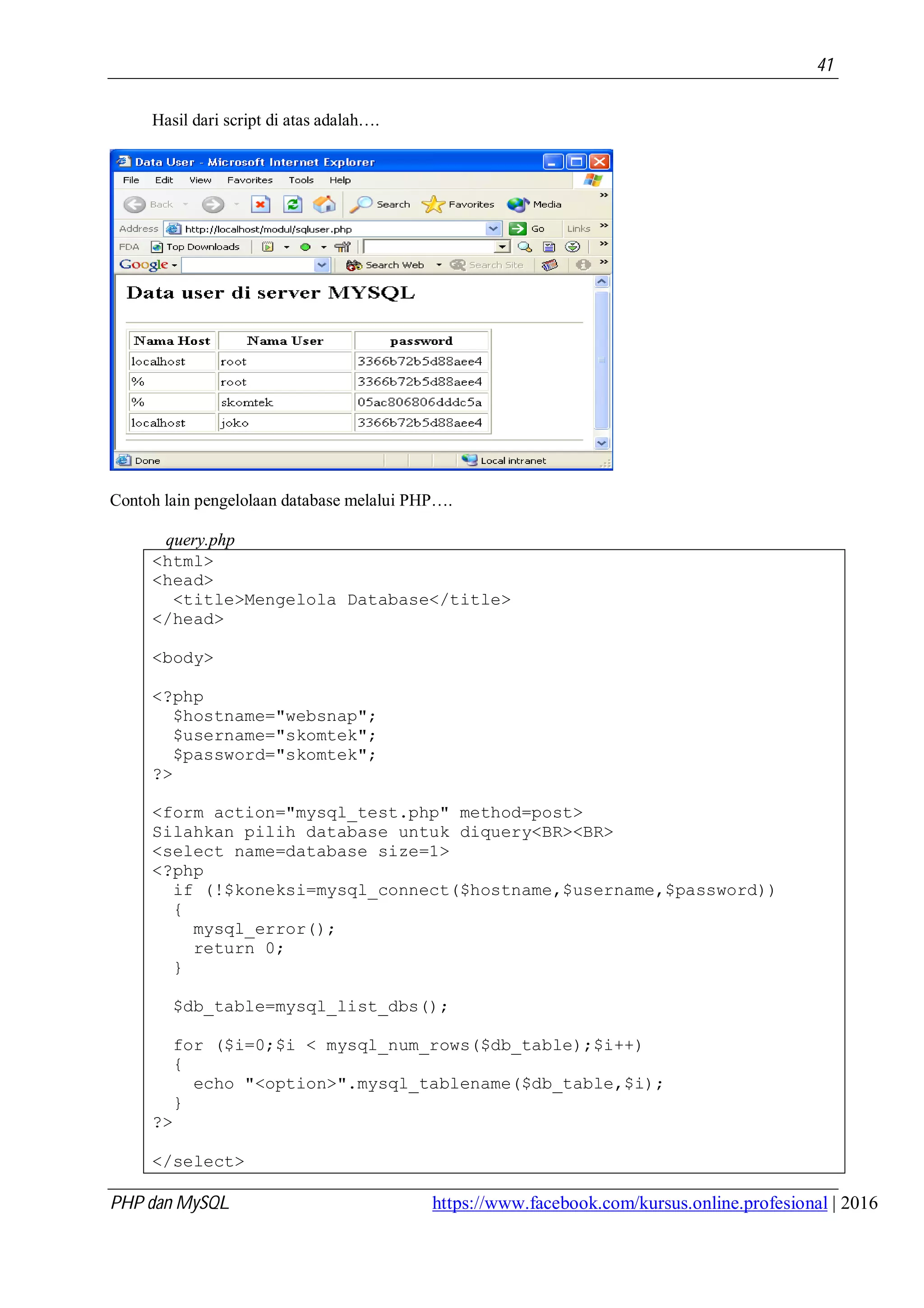The image size is (924, 1308).
Task: Open the facebook.com kursus online profesional link
Action: pyautogui.click(x=630, y=1202)
